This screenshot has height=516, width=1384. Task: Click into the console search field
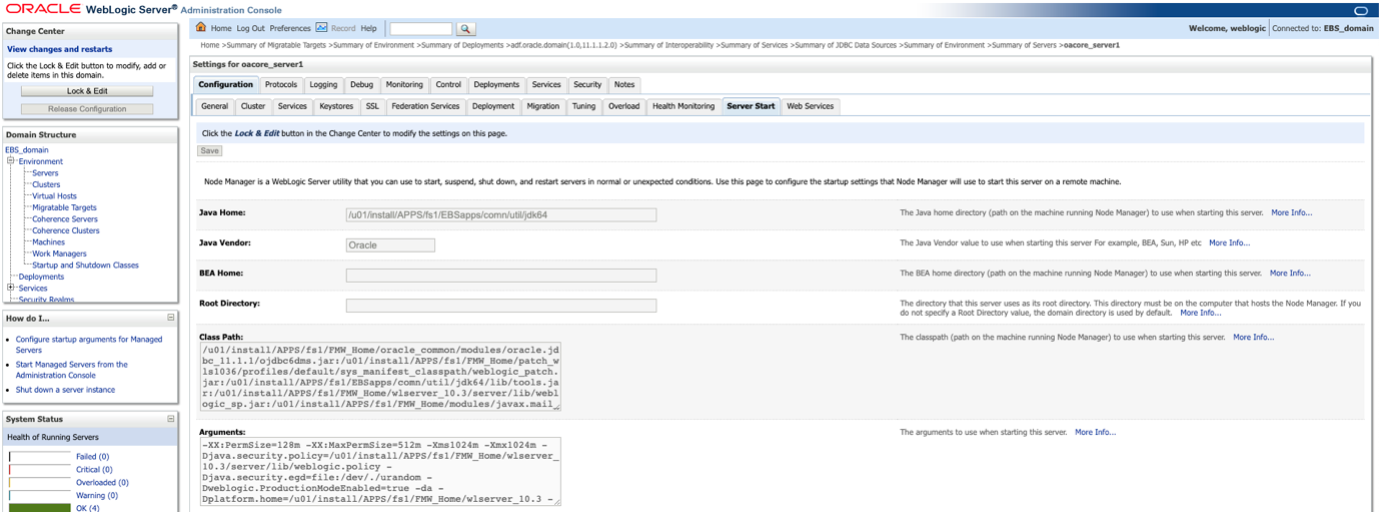tap(420, 29)
